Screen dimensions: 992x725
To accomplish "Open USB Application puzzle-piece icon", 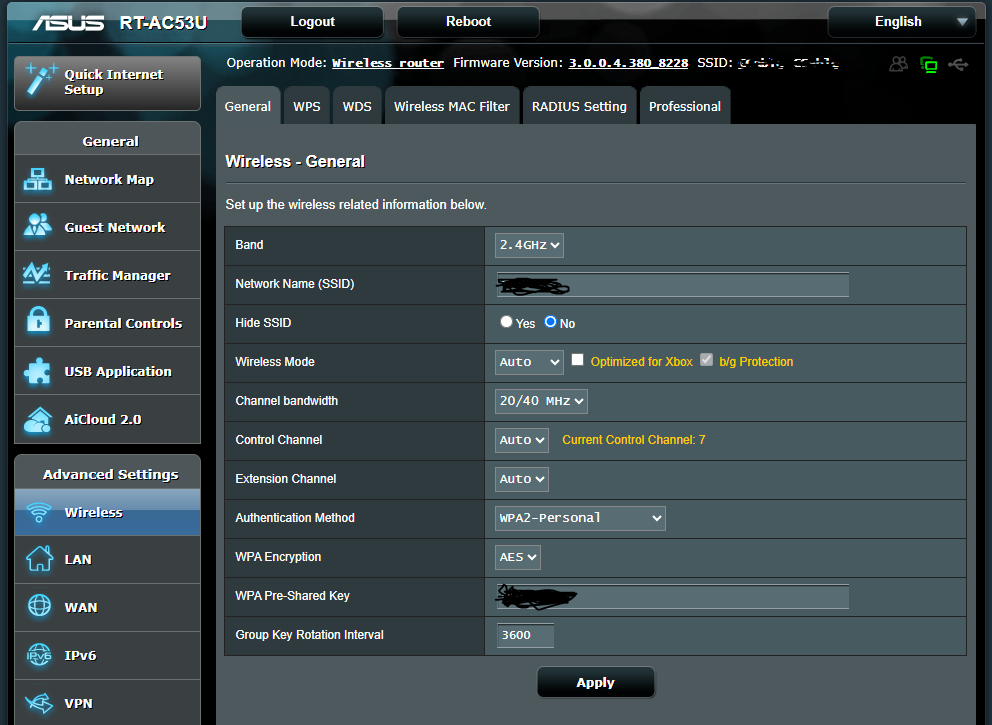I will [38, 371].
